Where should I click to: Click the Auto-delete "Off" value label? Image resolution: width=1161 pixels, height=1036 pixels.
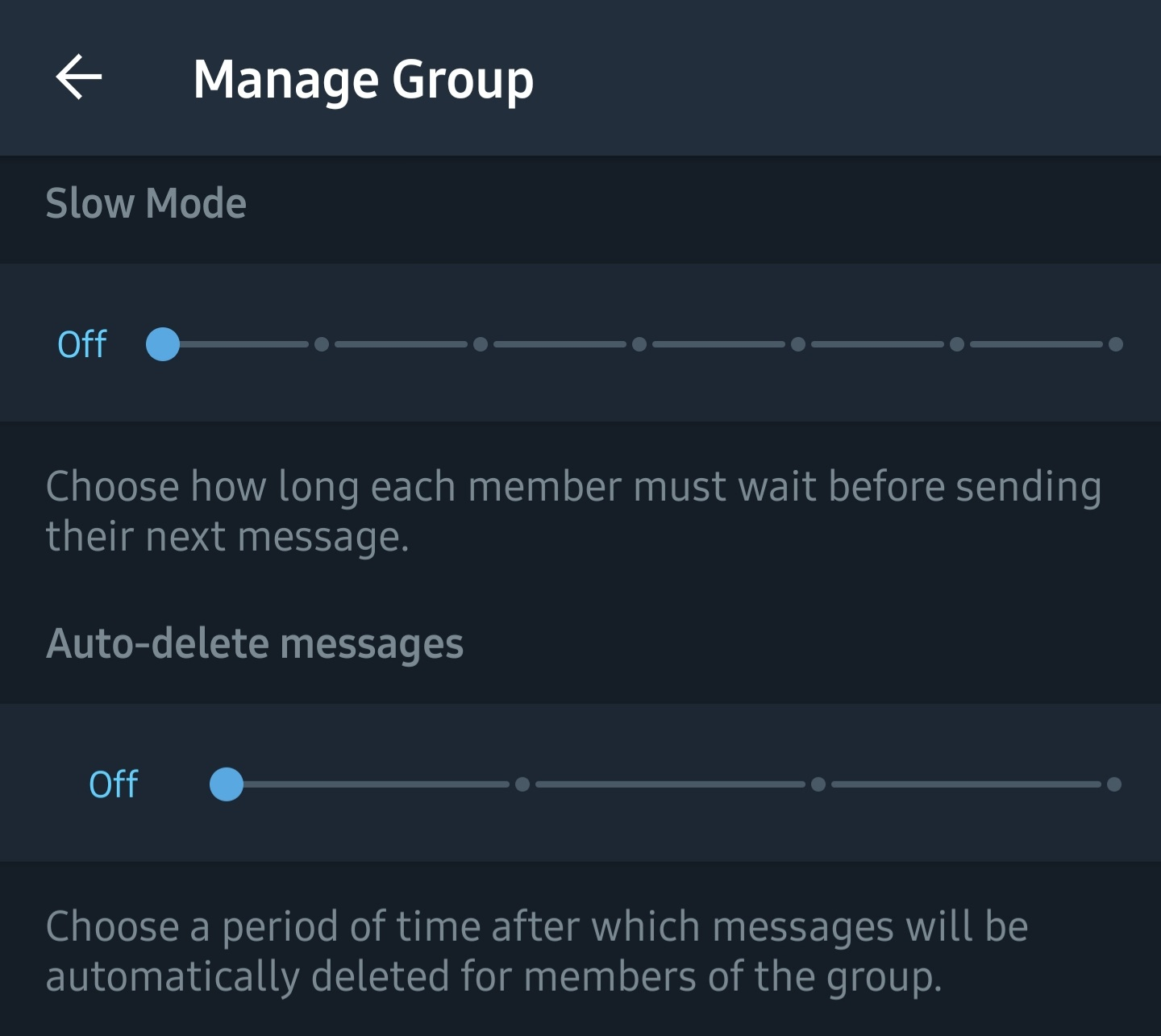[x=114, y=784]
